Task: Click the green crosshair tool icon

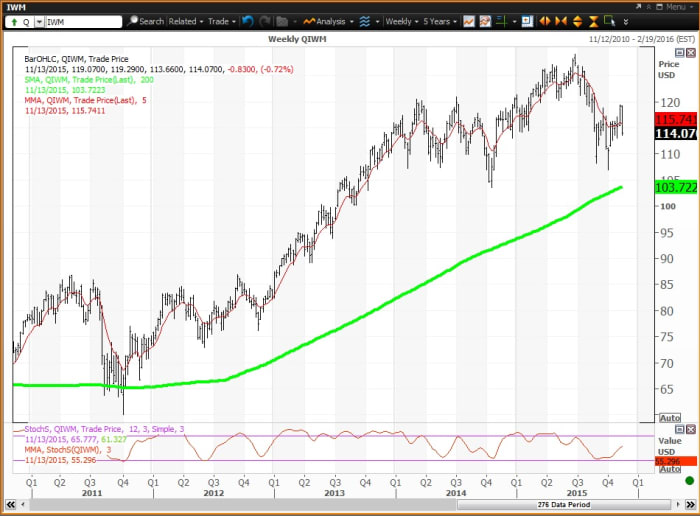Action: tap(502, 21)
